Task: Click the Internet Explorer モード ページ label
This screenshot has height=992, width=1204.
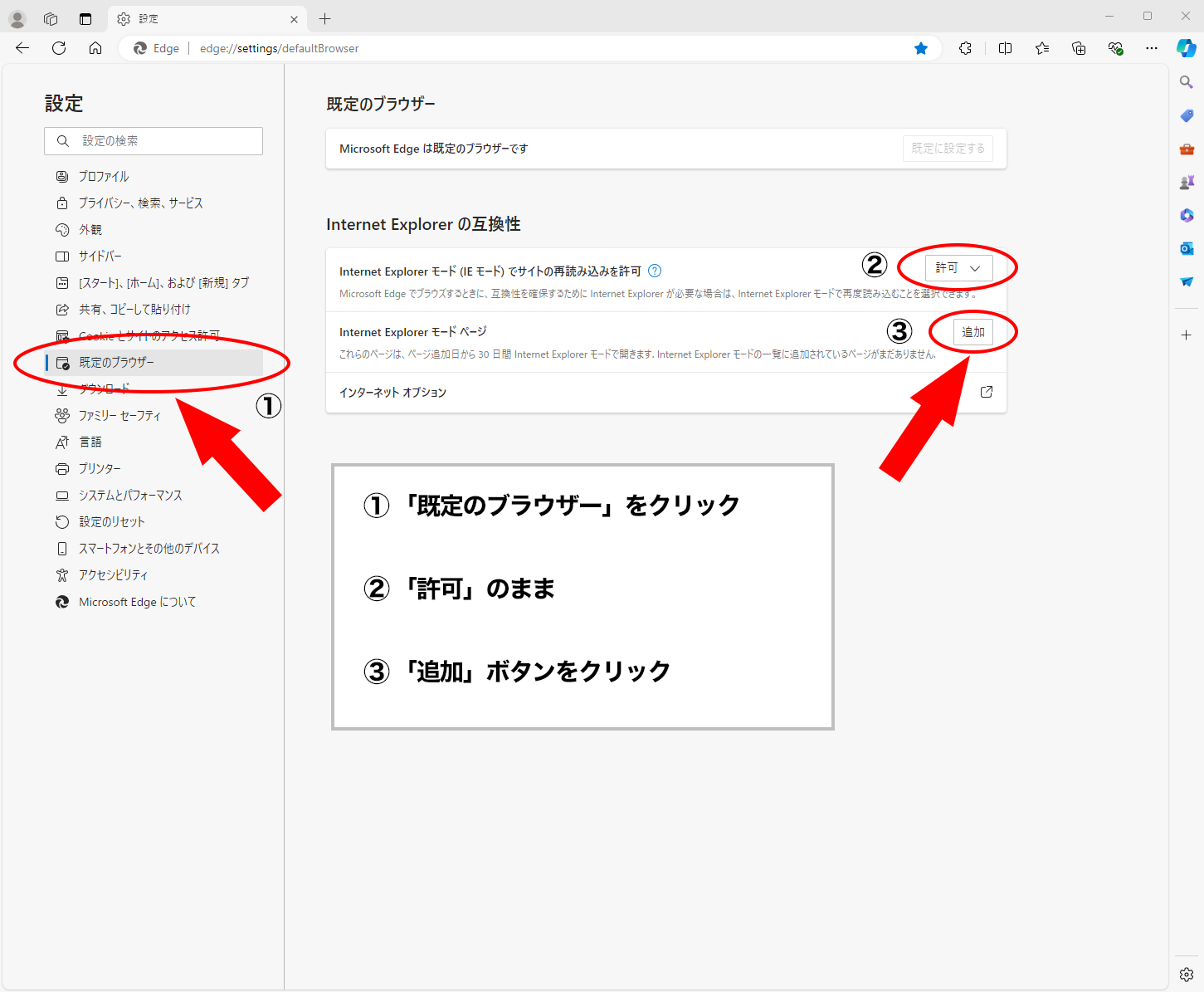Action: pos(412,332)
